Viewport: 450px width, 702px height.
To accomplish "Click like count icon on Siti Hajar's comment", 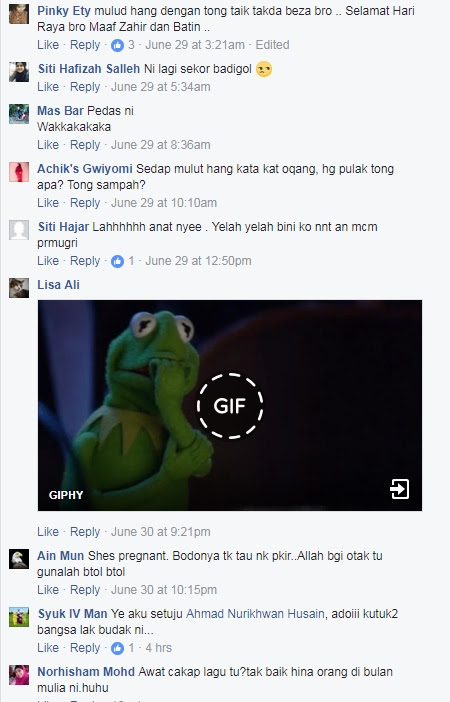I will pos(117,261).
